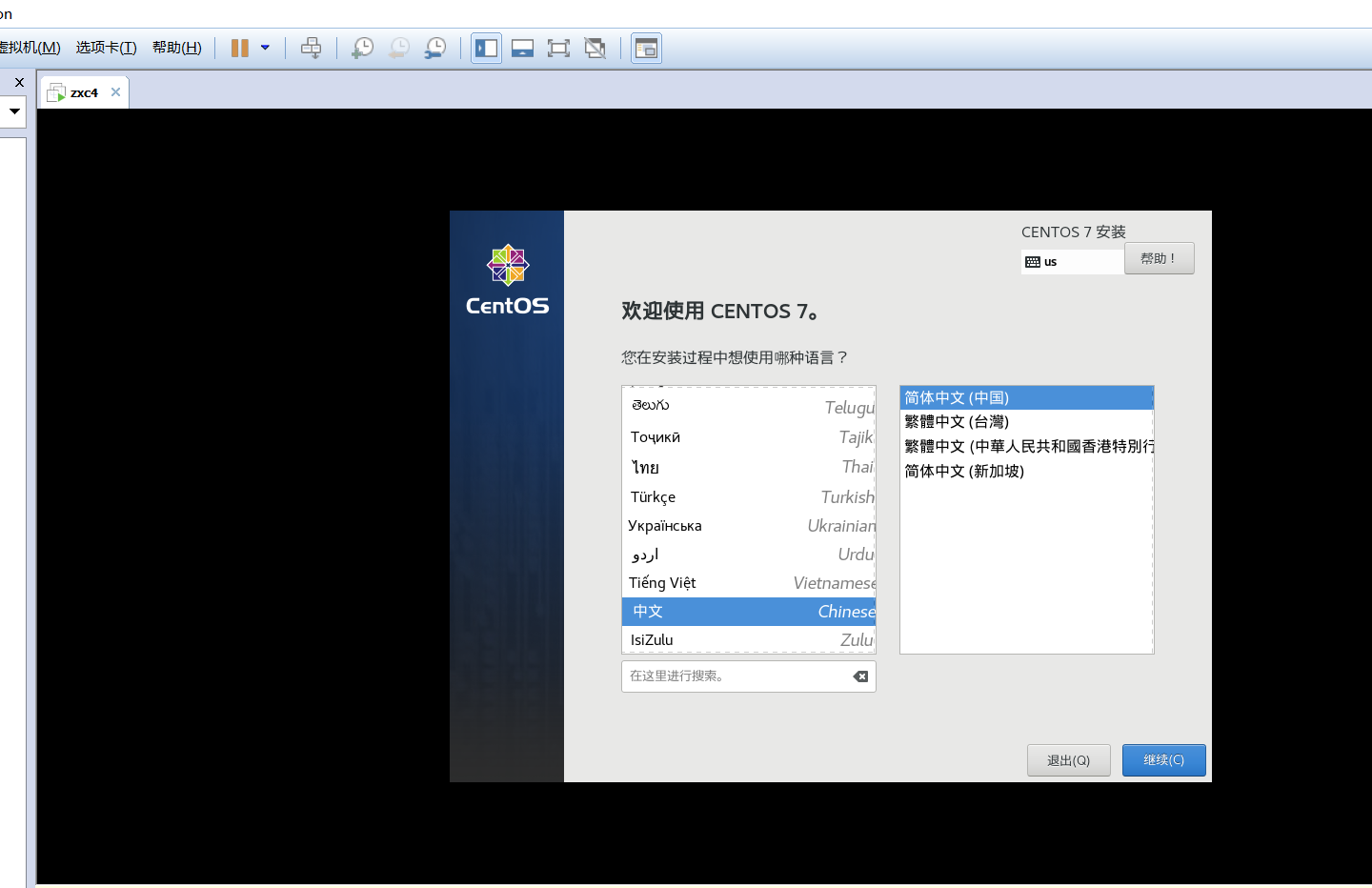Select Tiếng Việt Vietnamese row

[749, 583]
